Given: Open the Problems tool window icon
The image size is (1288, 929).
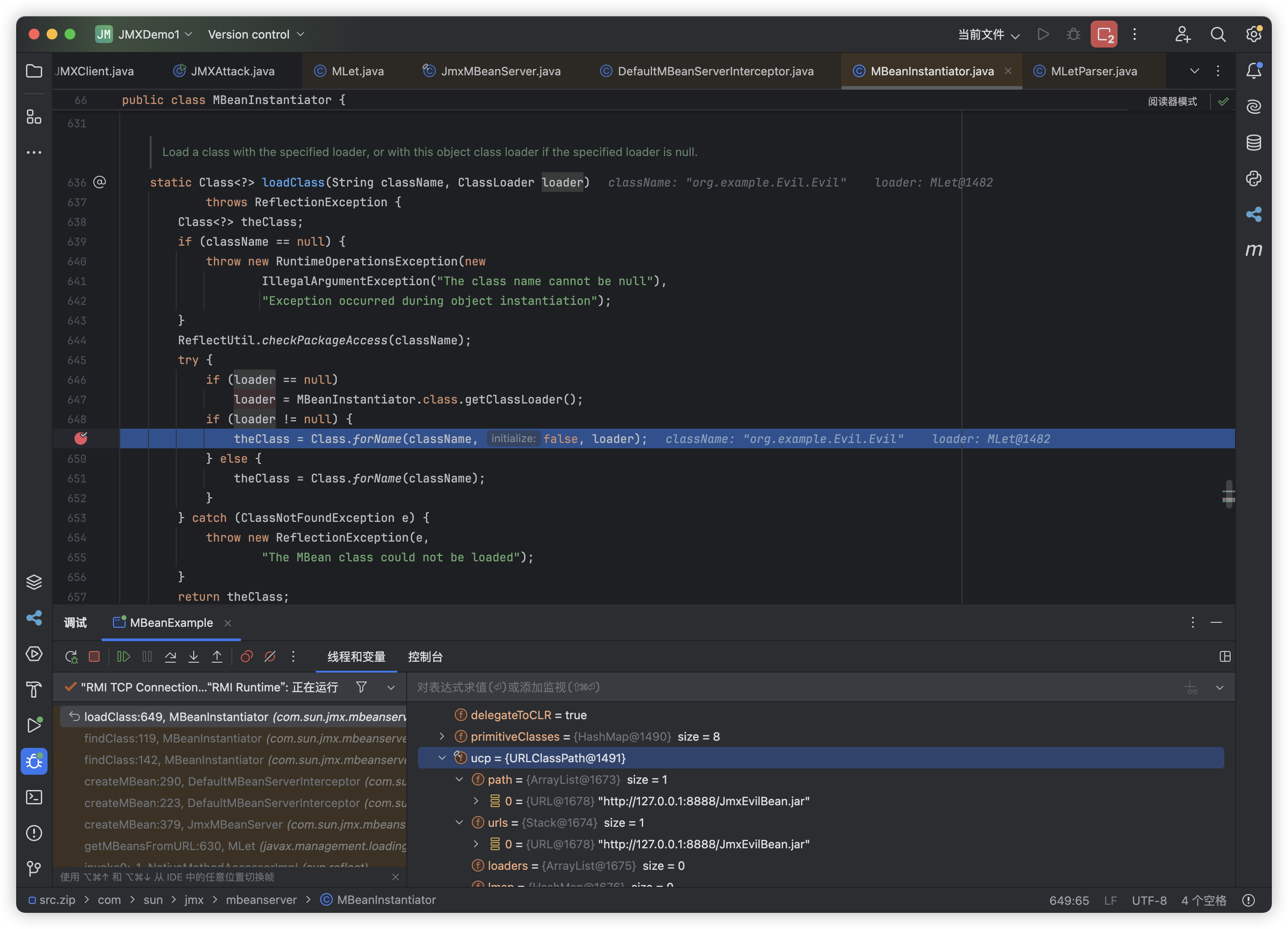Looking at the screenshot, I should tap(34, 833).
